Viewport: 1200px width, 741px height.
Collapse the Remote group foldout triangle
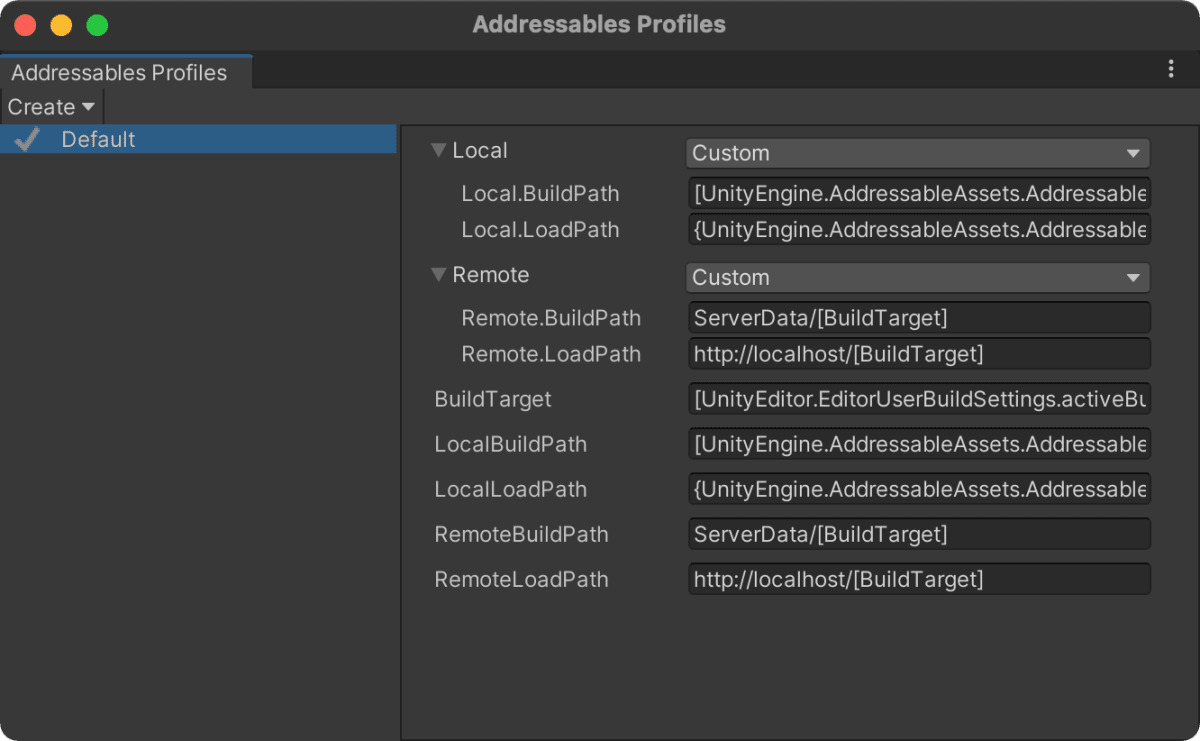[x=438, y=275]
